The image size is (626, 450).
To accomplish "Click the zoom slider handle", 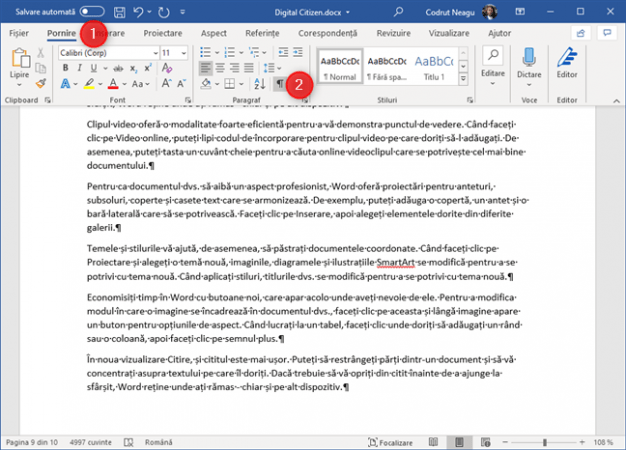I will (x=545, y=442).
